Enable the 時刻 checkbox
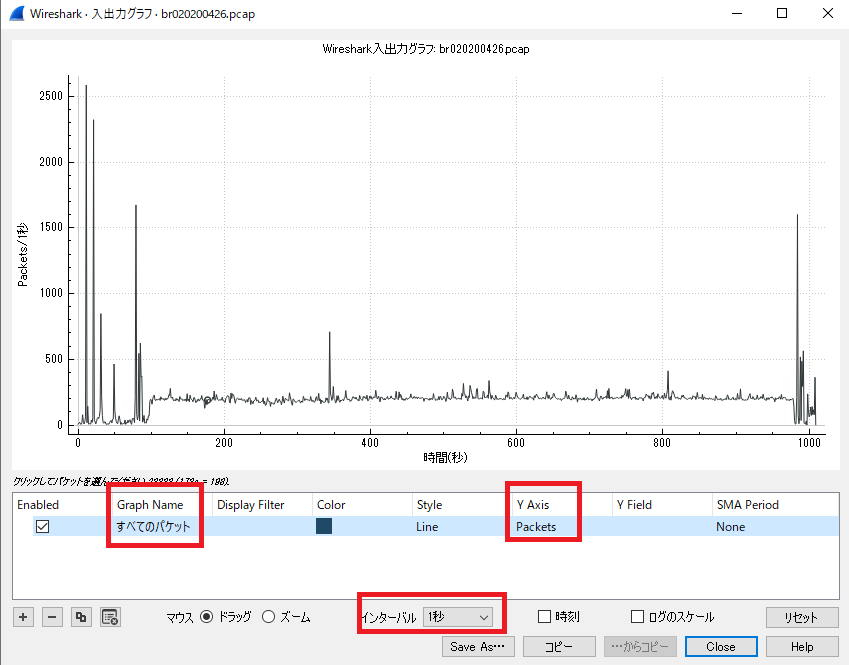The width and height of the screenshot is (849, 665). 544,617
